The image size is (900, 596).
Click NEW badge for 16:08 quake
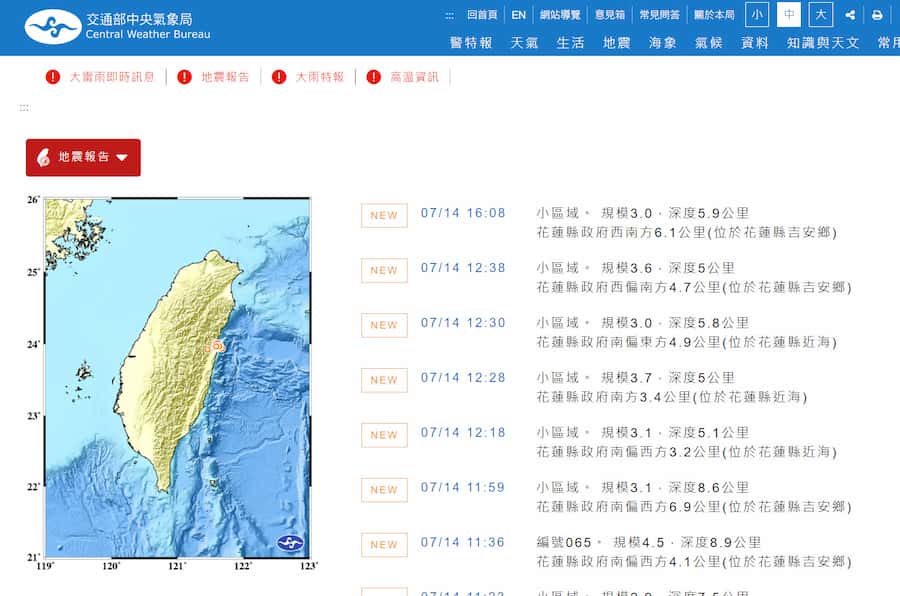[384, 215]
